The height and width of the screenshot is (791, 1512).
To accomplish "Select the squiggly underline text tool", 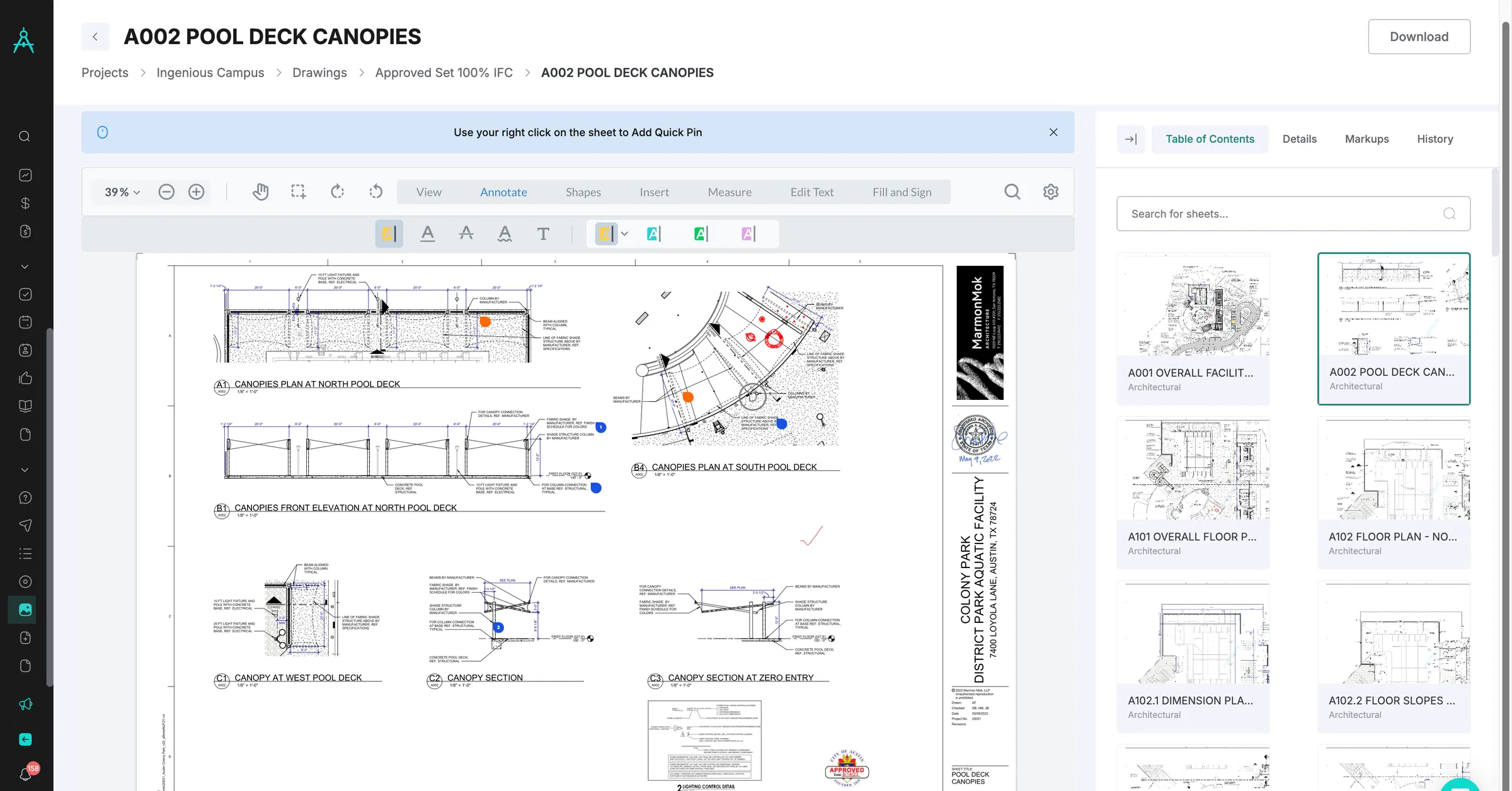I will [505, 234].
